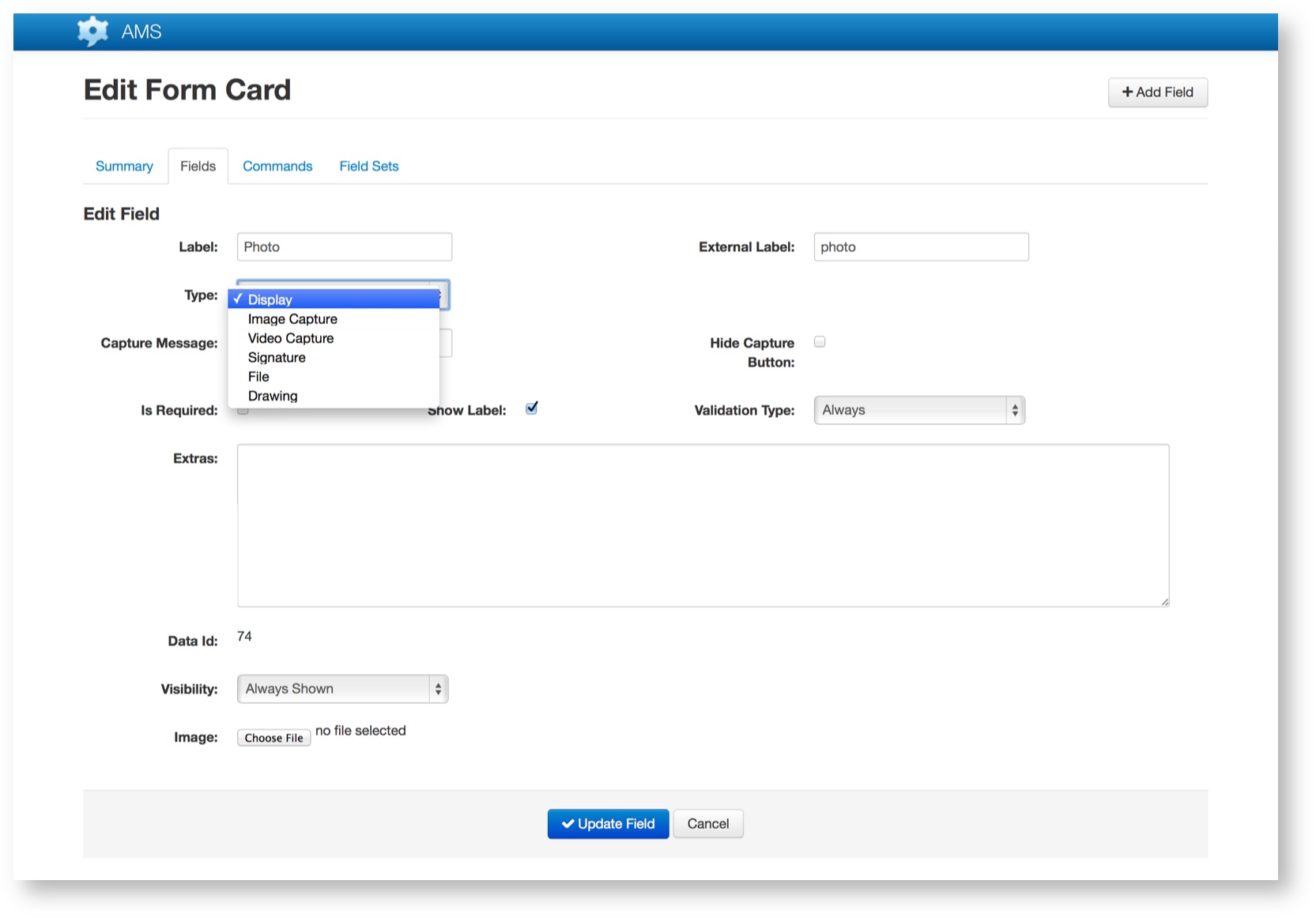Image resolution: width=1316 pixels, height=918 pixels.
Task: Click the Label text field
Action: [344, 246]
